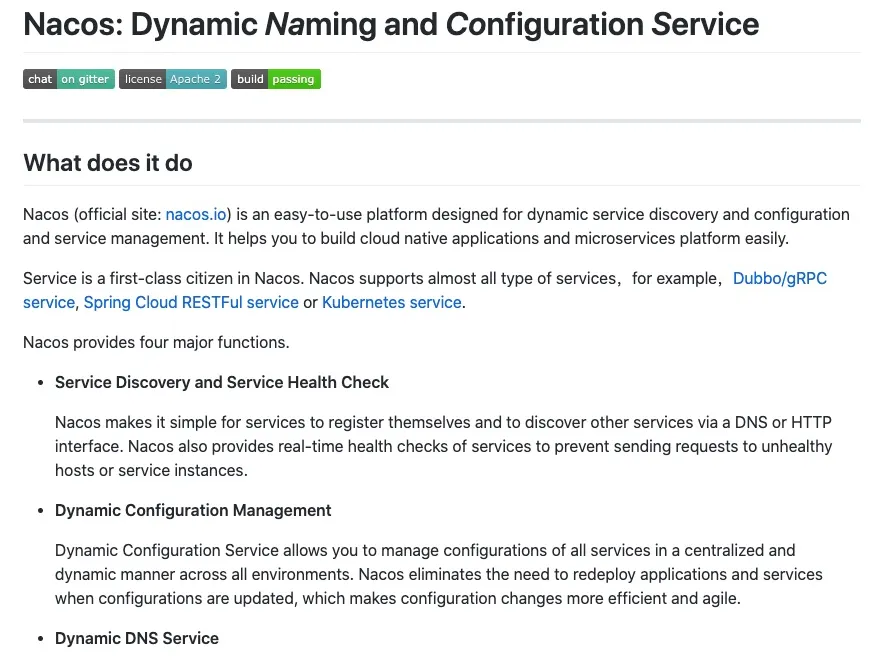
Task: Click the build passing badge
Action: (x=275, y=79)
